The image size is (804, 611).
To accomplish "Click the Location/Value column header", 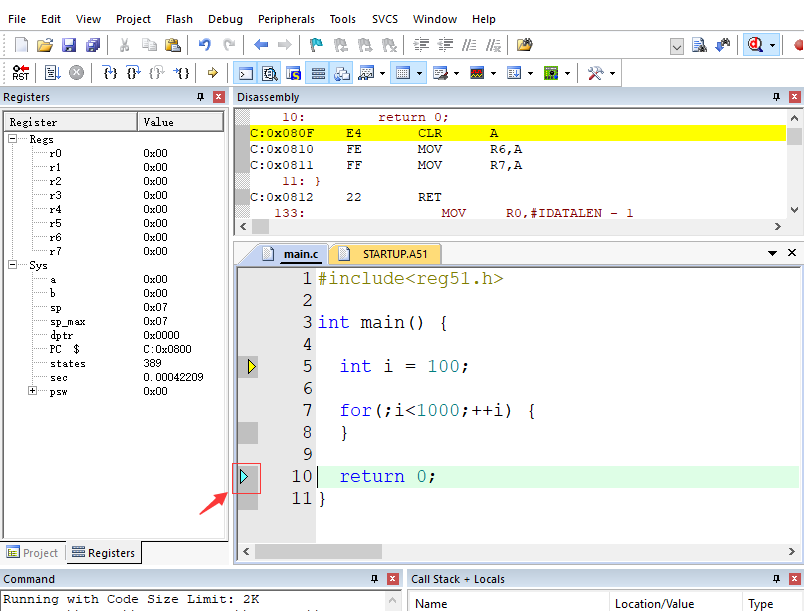I will pyautogui.click(x=675, y=603).
